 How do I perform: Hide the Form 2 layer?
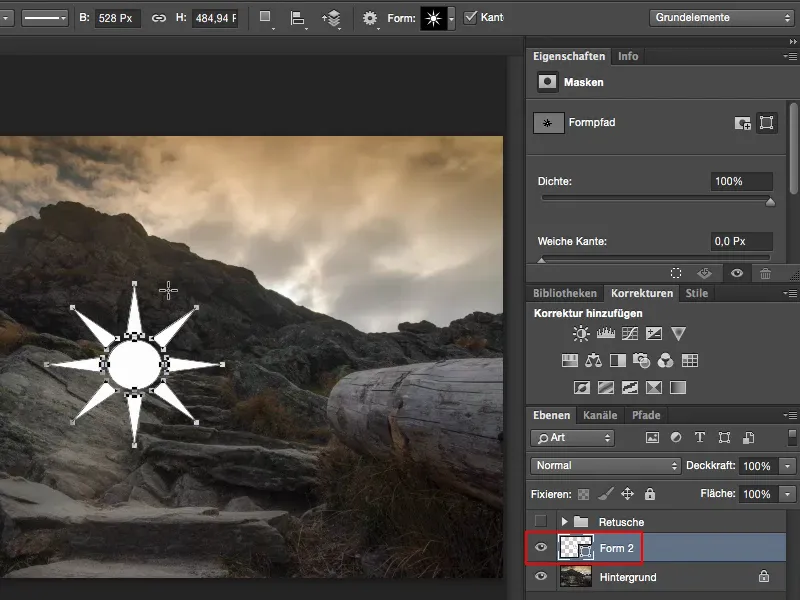click(539, 548)
